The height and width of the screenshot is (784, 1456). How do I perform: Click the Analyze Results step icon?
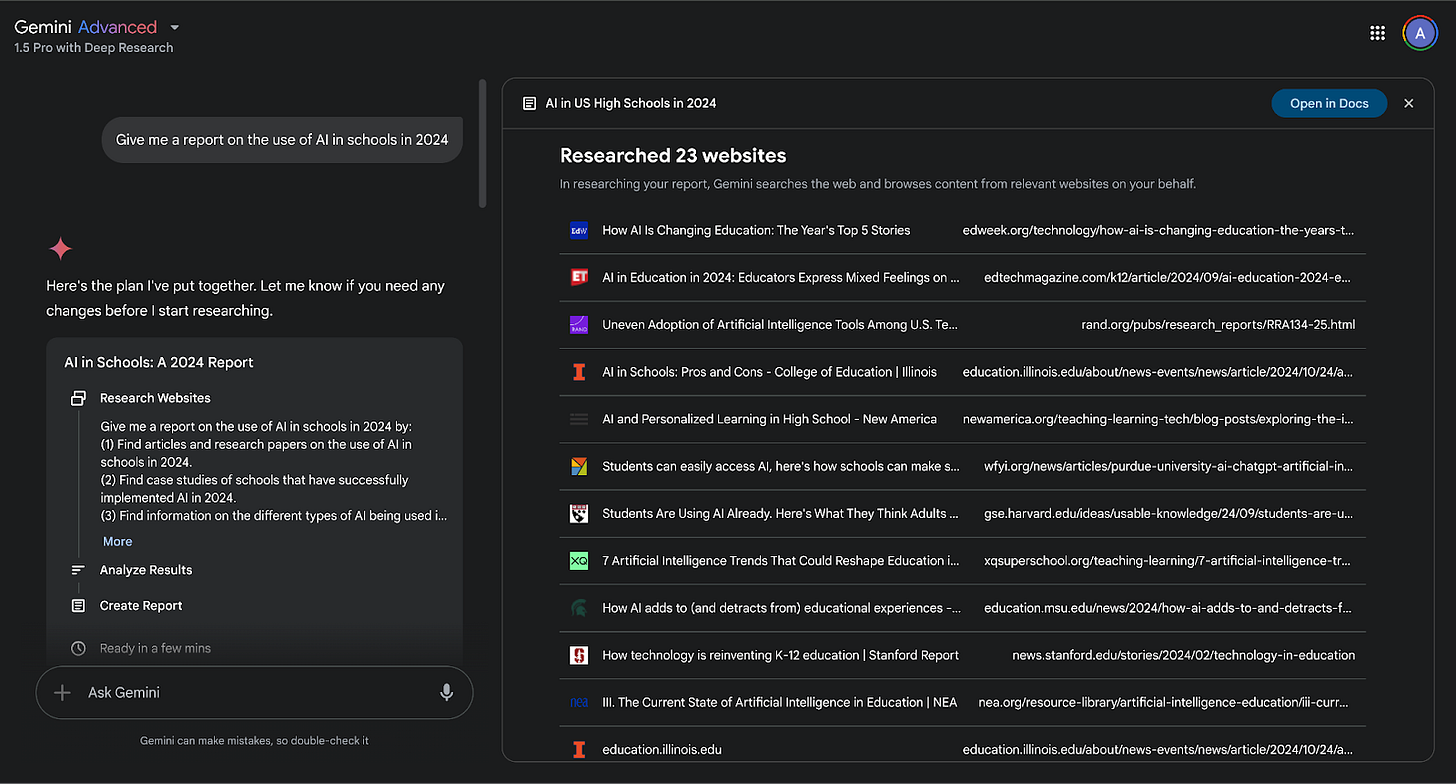click(78, 570)
